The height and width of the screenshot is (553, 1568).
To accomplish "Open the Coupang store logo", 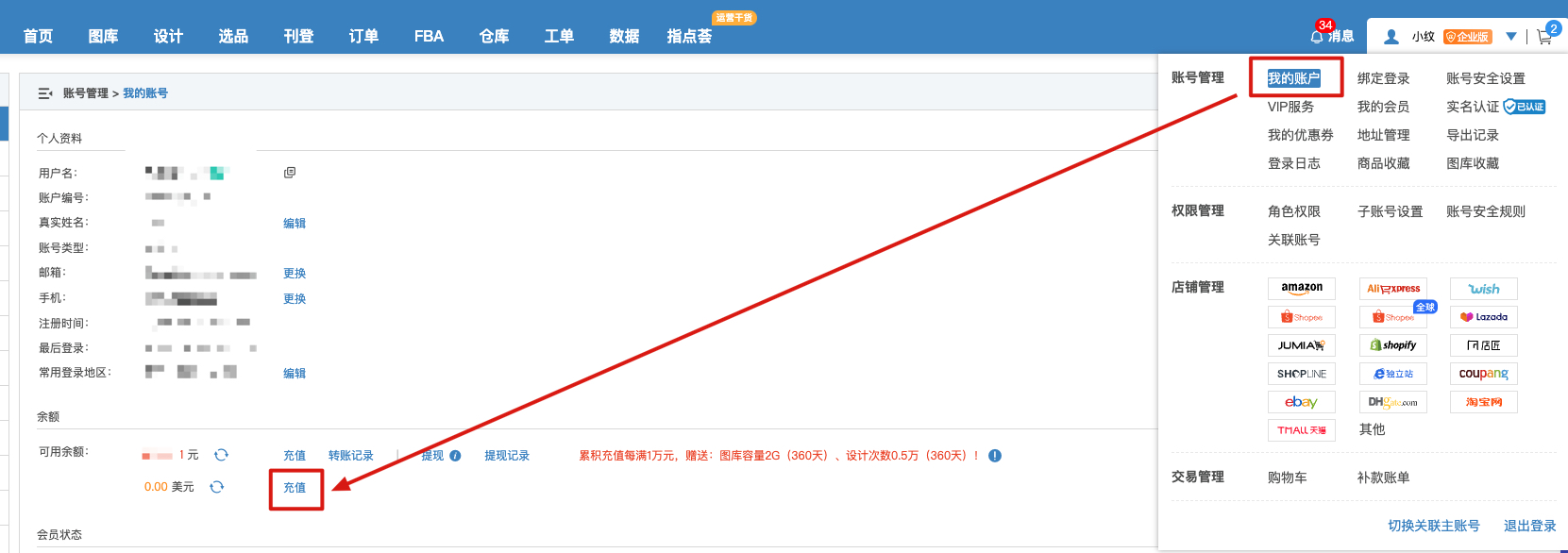I will click(1484, 374).
